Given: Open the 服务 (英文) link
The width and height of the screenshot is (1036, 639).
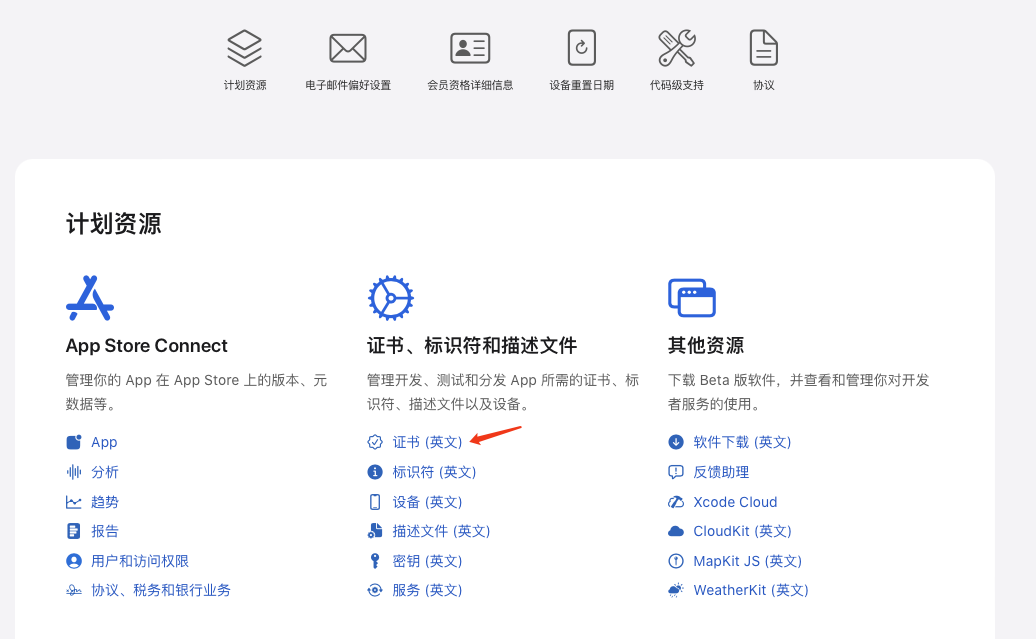Looking at the screenshot, I should point(427,590).
